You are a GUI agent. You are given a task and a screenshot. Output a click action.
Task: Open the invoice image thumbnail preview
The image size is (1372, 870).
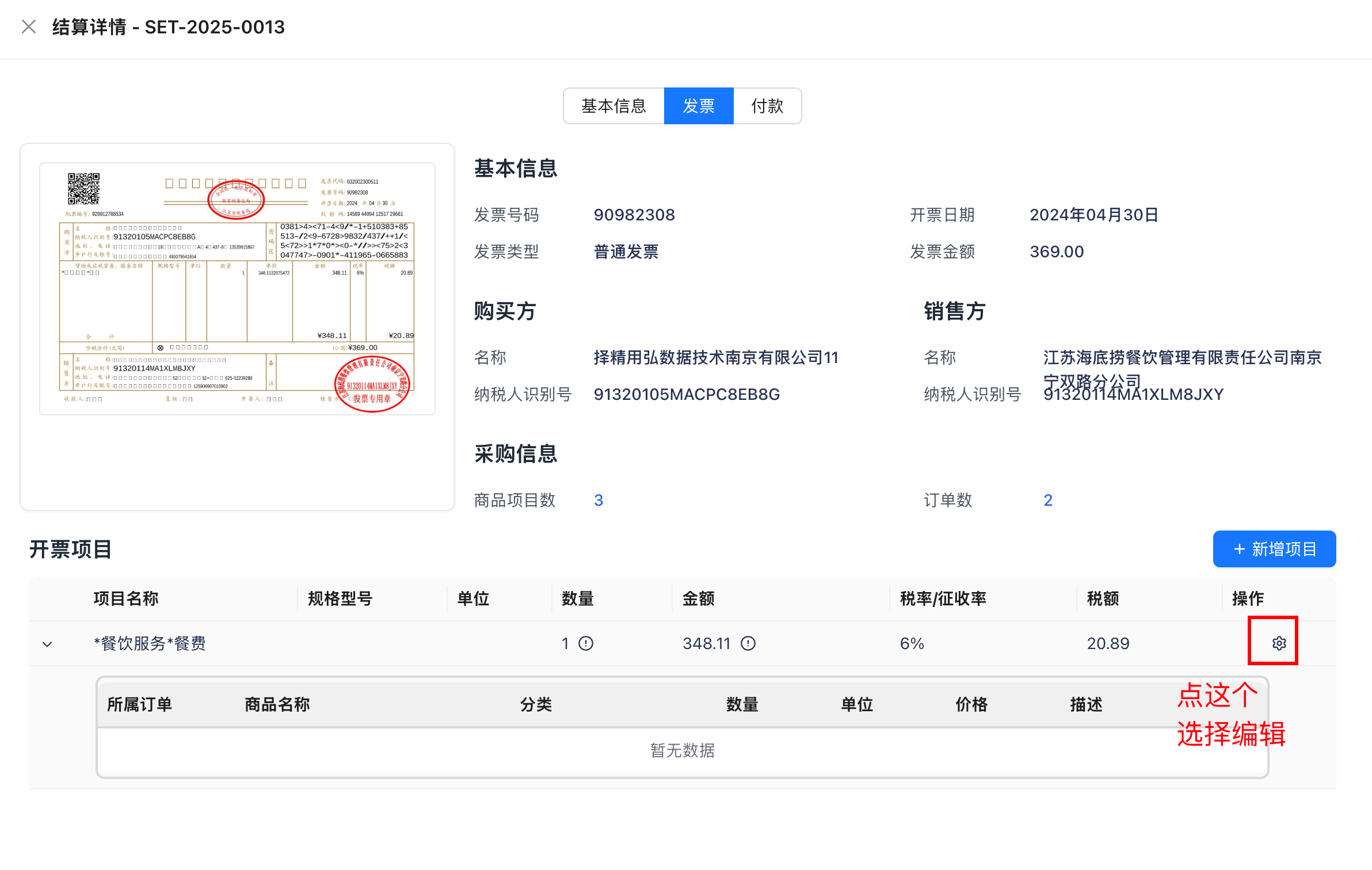(x=237, y=289)
